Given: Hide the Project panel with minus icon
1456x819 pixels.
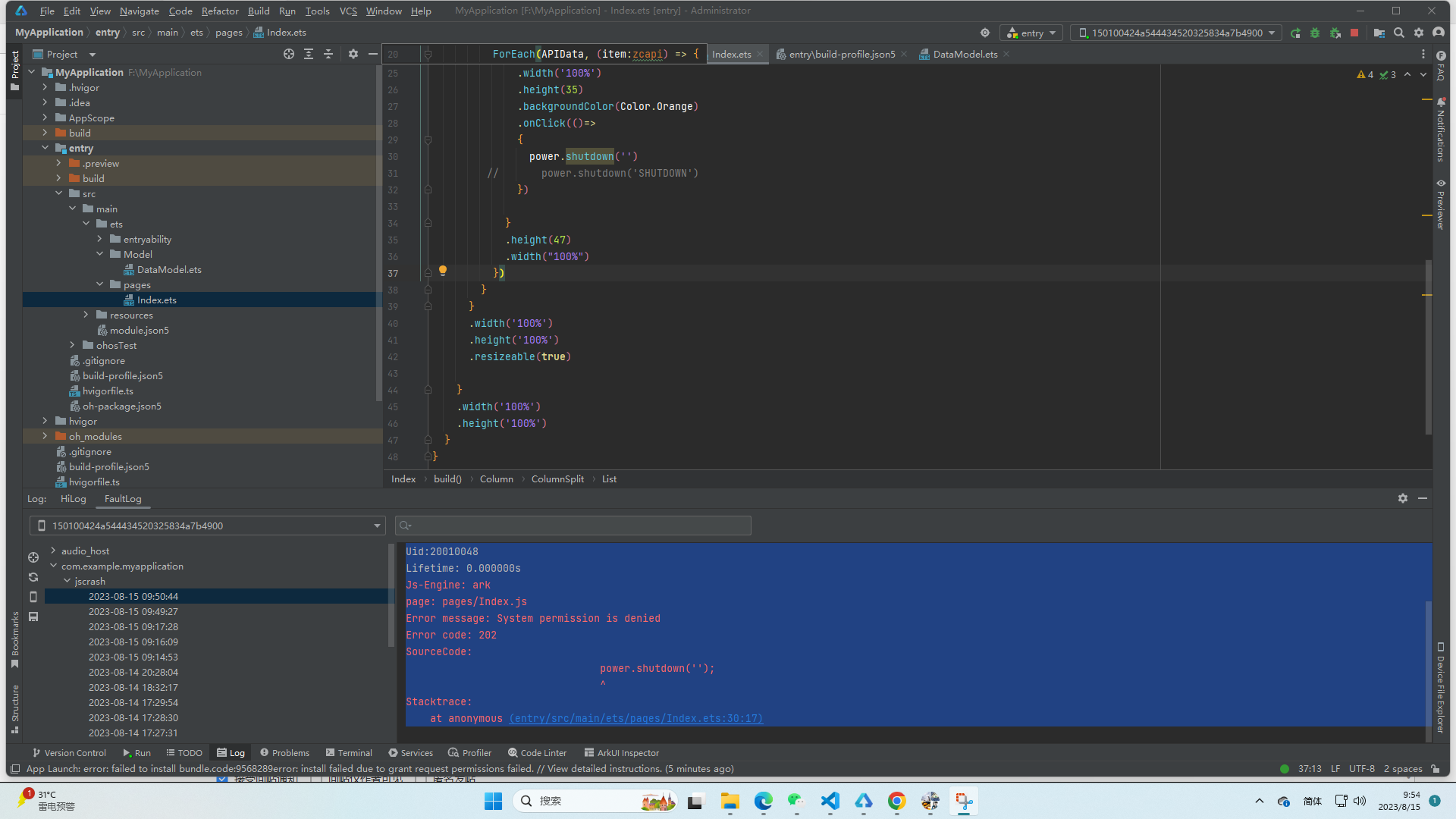Looking at the screenshot, I should [x=373, y=54].
